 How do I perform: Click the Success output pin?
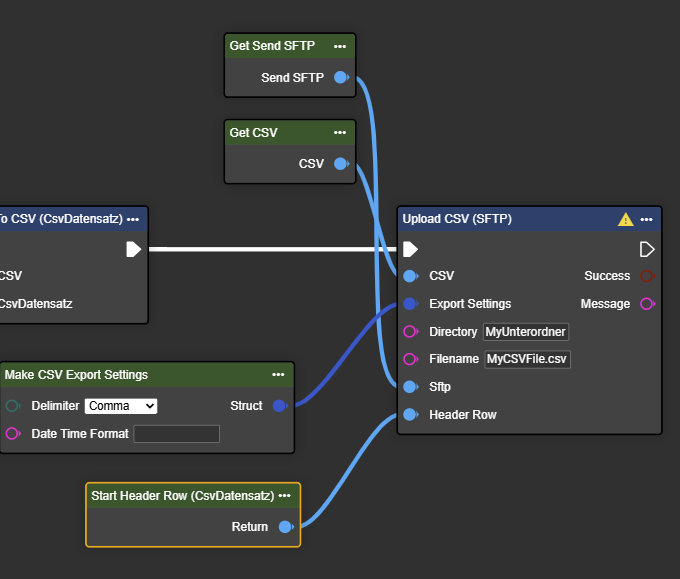pos(647,276)
